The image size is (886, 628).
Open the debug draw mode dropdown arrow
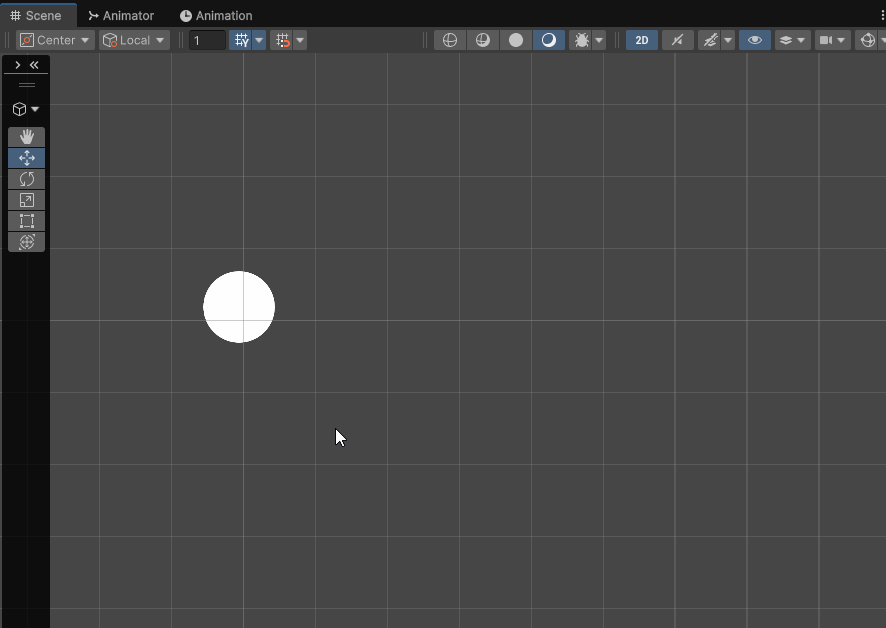[x=599, y=40]
